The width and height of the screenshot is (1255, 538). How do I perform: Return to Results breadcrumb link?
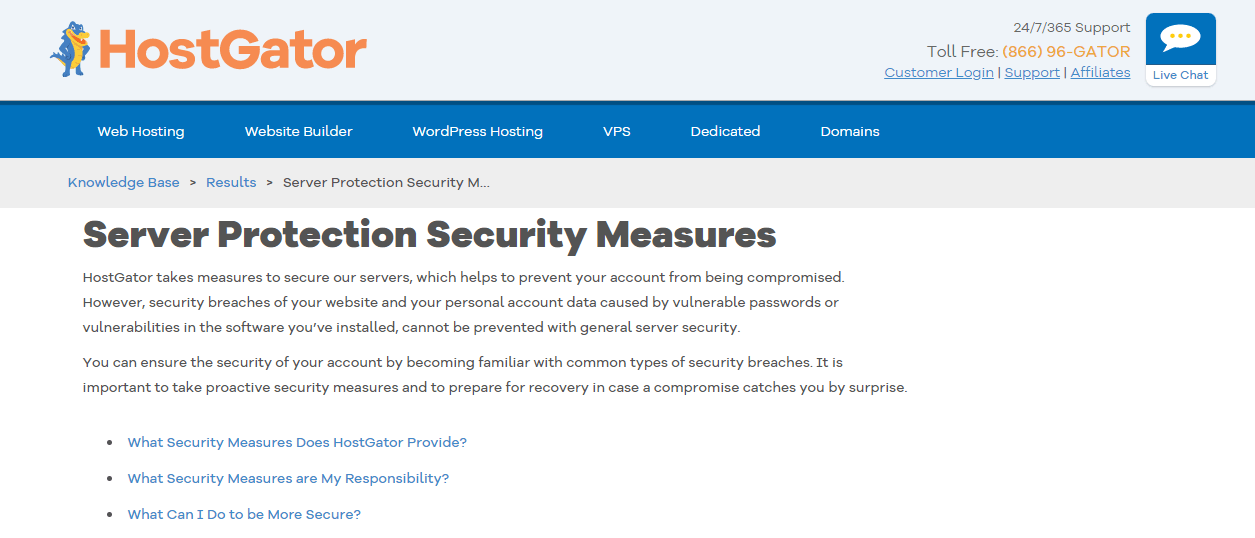click(x=231, y=182)
